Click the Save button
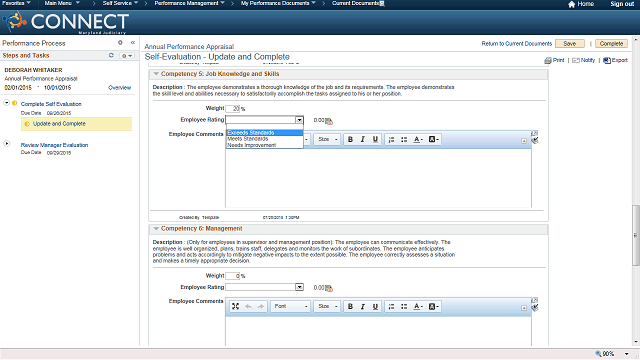Screen dimensions: 640x360 pos(570,44)
